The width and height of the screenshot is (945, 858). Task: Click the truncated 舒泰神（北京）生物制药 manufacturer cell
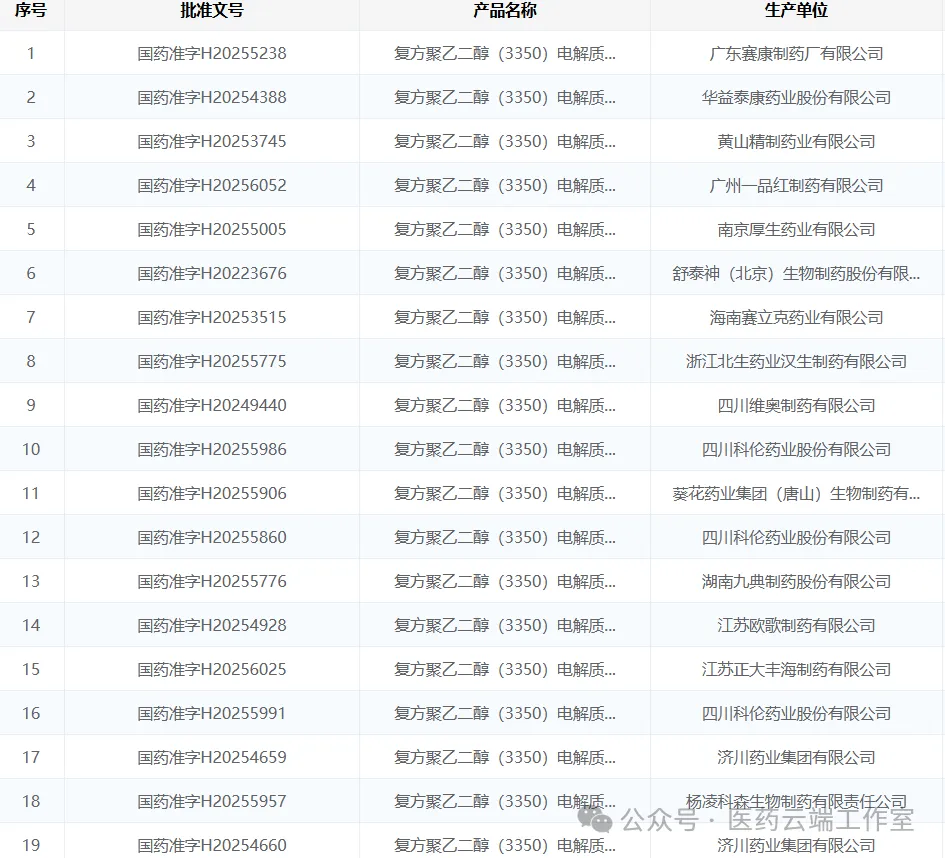[x=796, y=274]
